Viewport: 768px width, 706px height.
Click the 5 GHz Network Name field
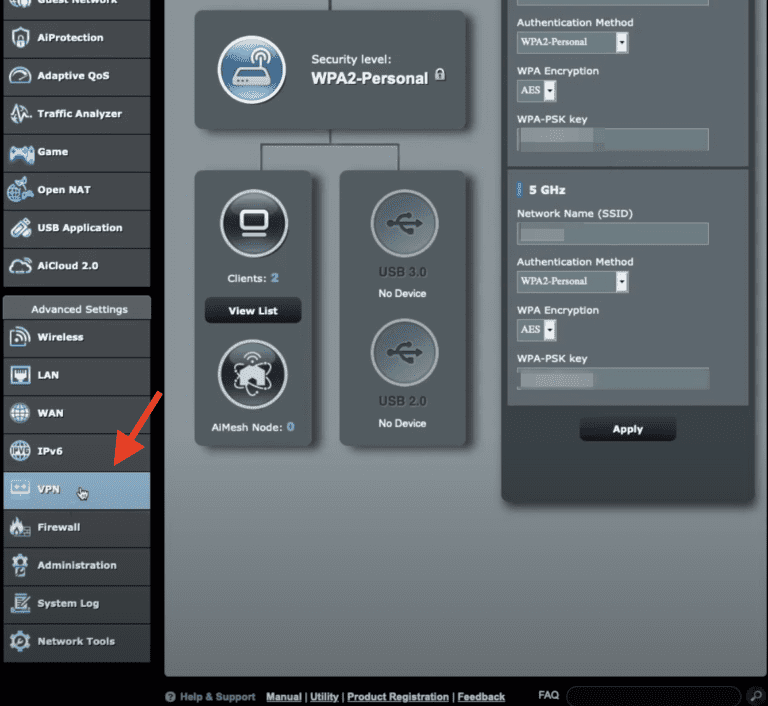click(x=612, y=233)
